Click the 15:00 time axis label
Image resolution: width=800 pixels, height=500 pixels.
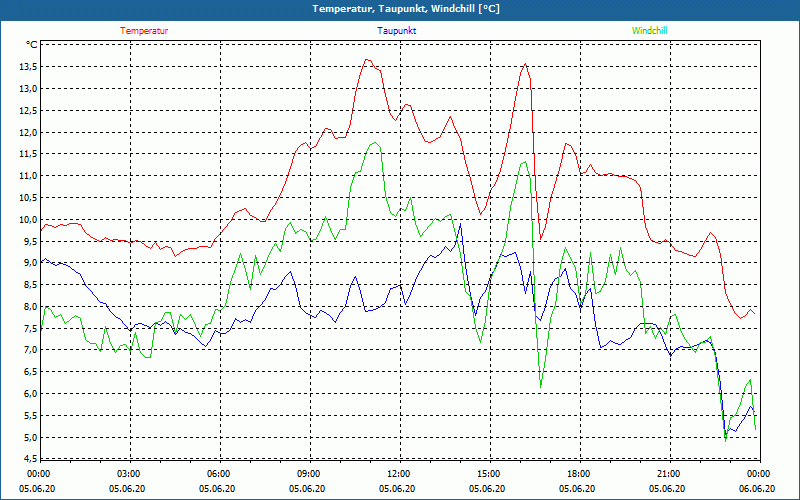point(487,474)
